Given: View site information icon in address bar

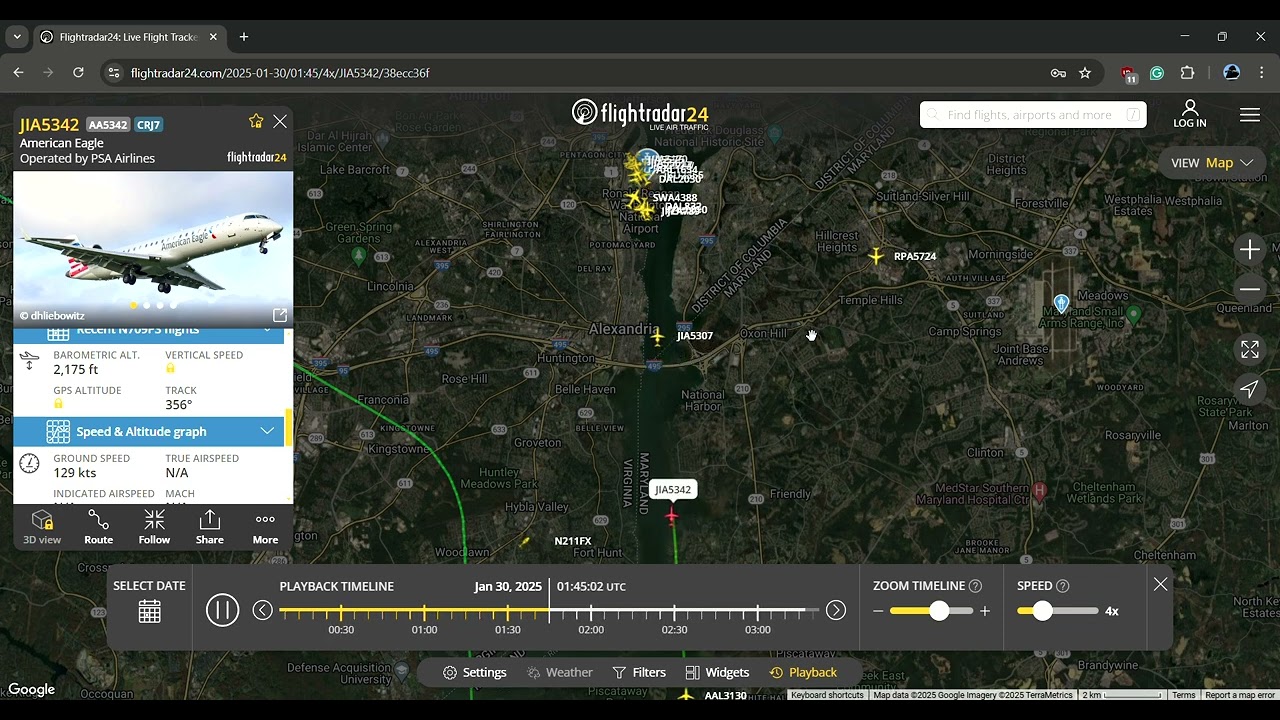Looking at the screenshot, I should coord(114,73).
